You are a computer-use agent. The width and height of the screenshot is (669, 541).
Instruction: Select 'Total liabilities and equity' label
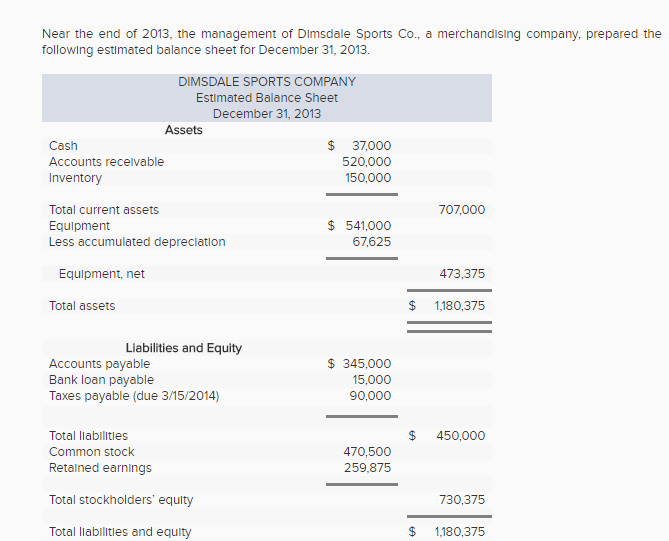pyautogui.click(x=120, y=532)
